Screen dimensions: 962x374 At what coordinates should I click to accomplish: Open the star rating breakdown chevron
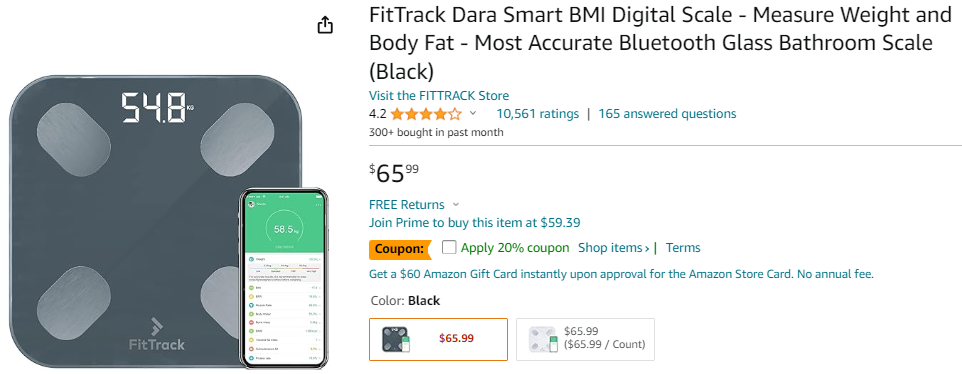pos(472,113)
